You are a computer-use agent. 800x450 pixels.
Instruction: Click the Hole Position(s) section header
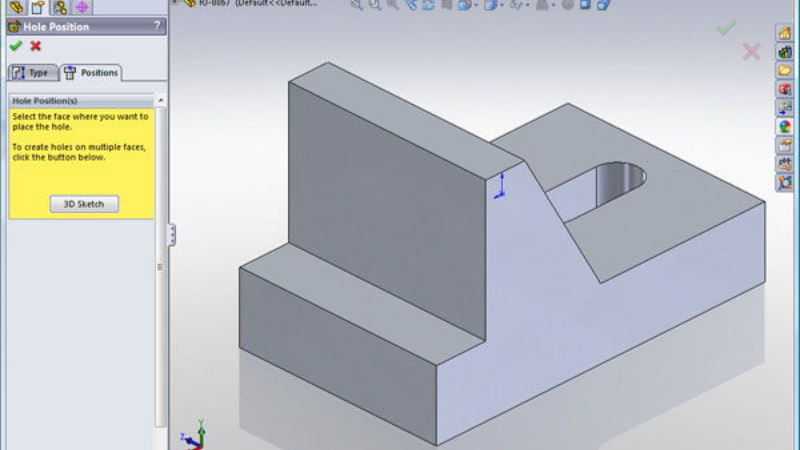click(x=82, y=101)
